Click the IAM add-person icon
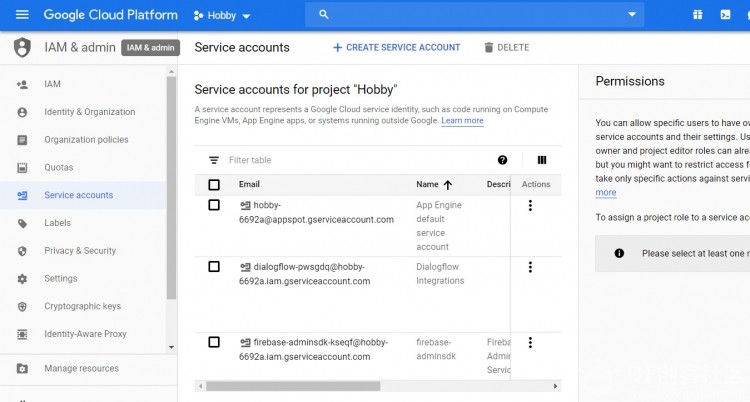The image size is (750, 402). click(x=22, y=85)
